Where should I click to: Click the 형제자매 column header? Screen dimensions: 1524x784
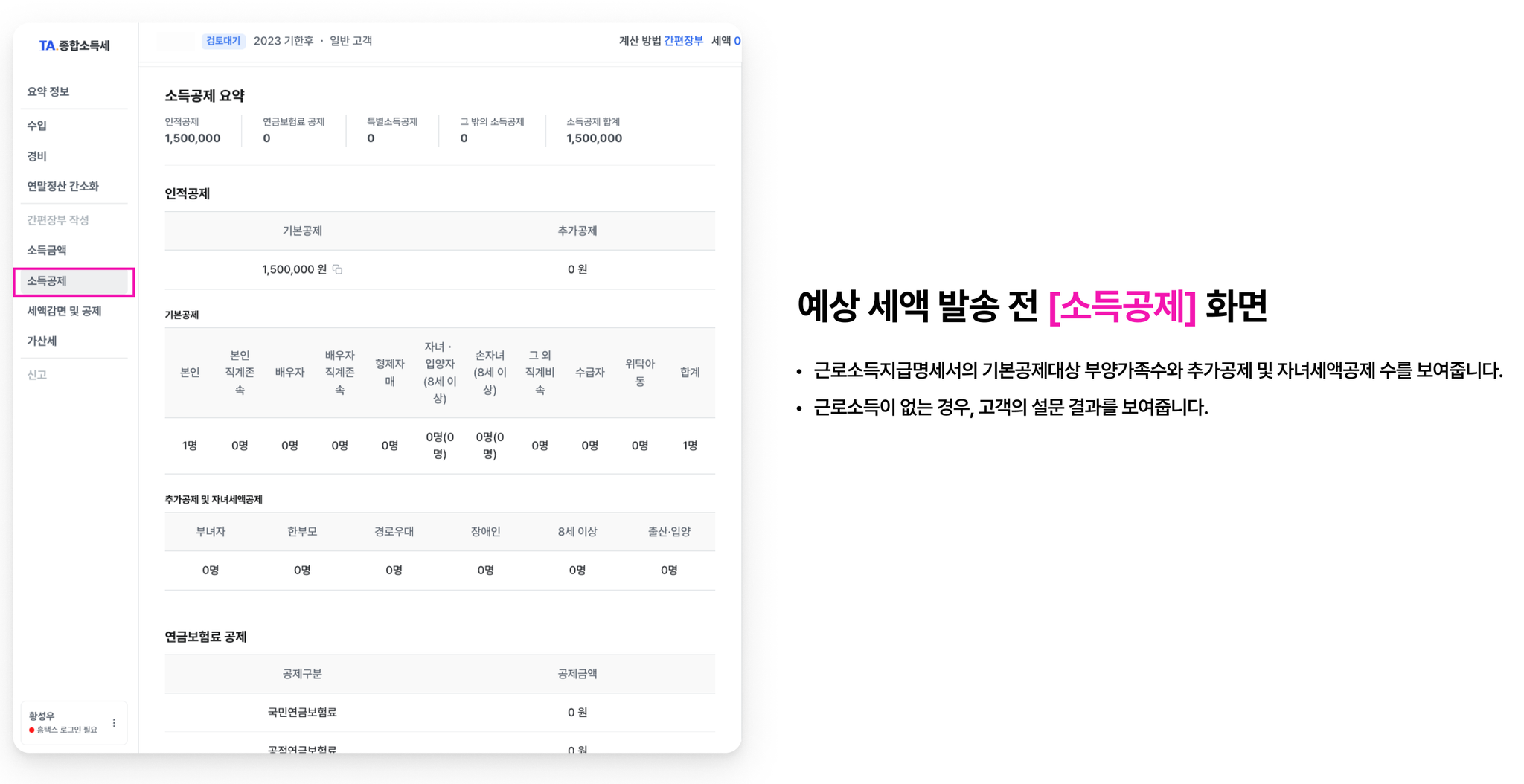coord(390,373)
